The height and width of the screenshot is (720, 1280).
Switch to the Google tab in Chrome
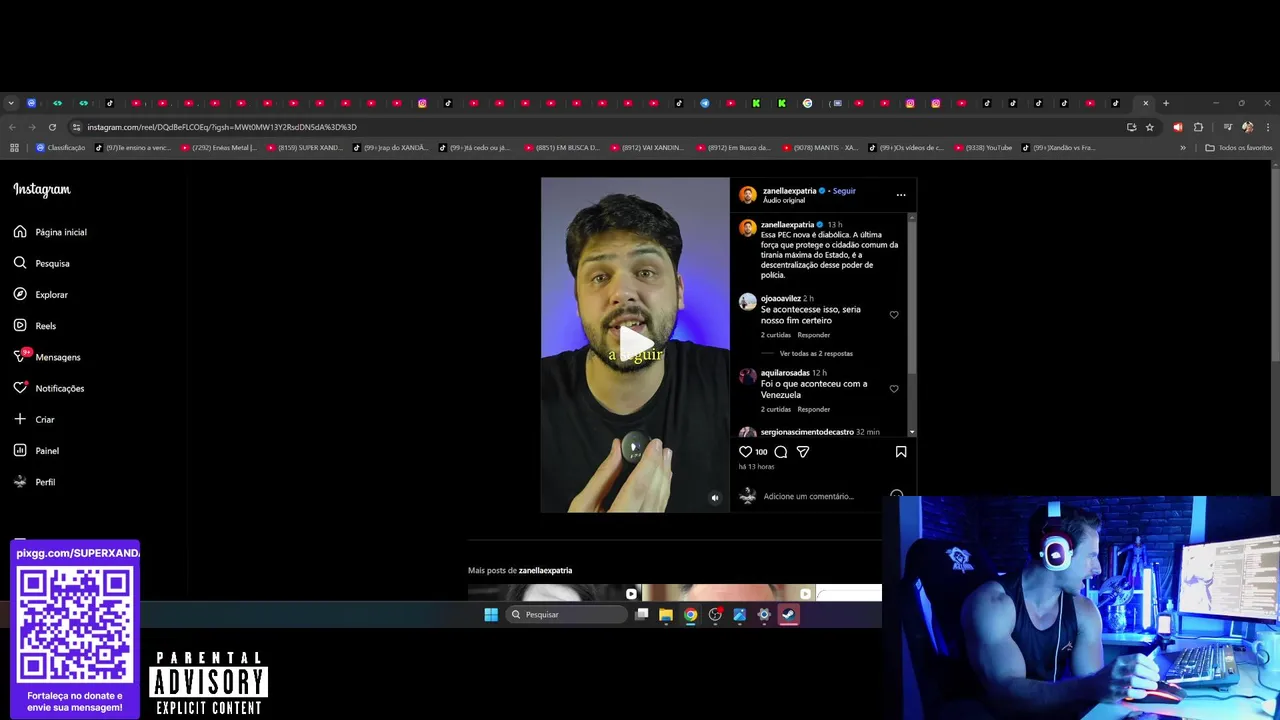[808, 103]
